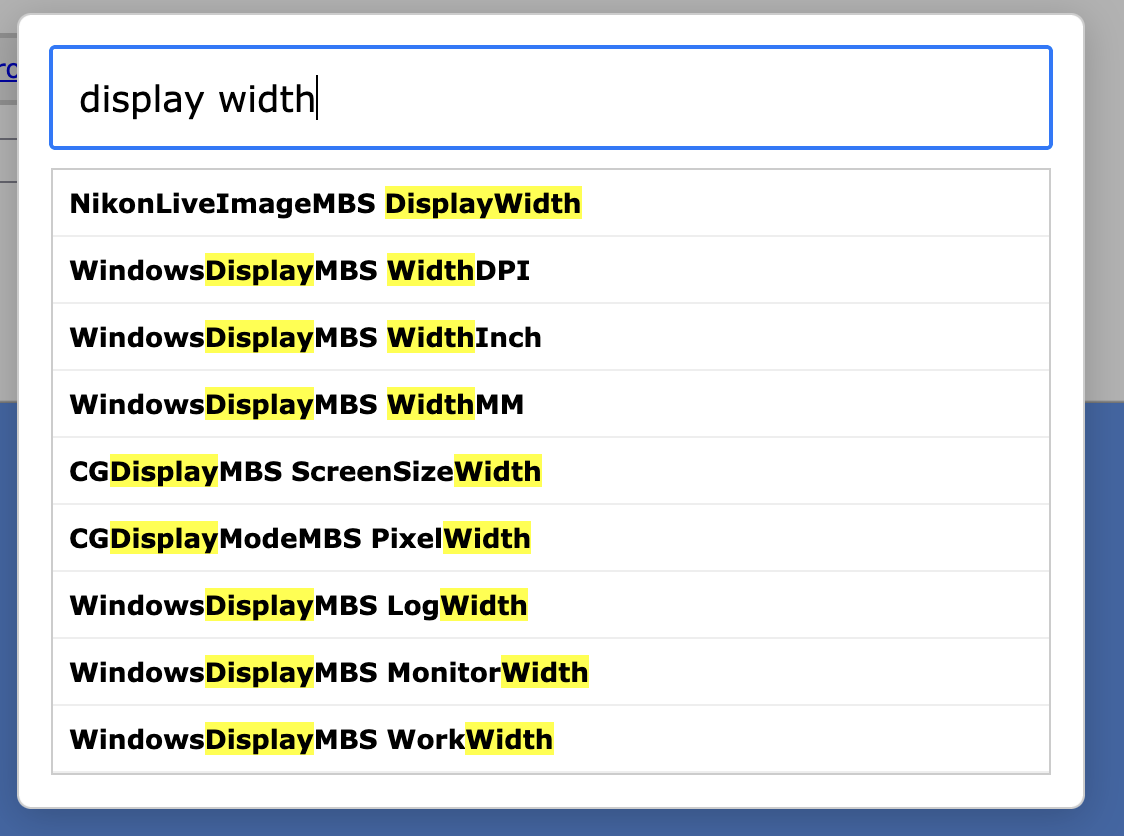Click the partially hidden blue link behind the dialog
Screen dimensions: 1124x836
click(x=8, y=70)
